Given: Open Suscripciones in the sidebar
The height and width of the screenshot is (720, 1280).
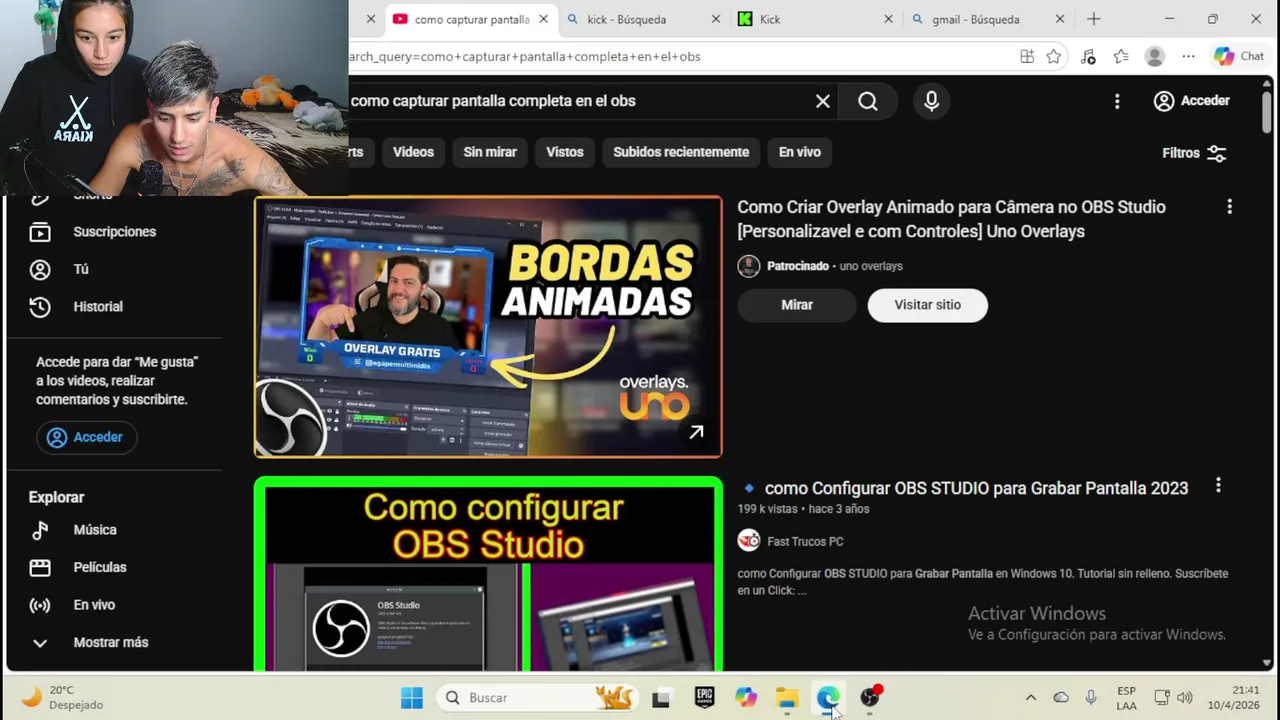Looking at the screenshot, I should click(x=115, y=232).
